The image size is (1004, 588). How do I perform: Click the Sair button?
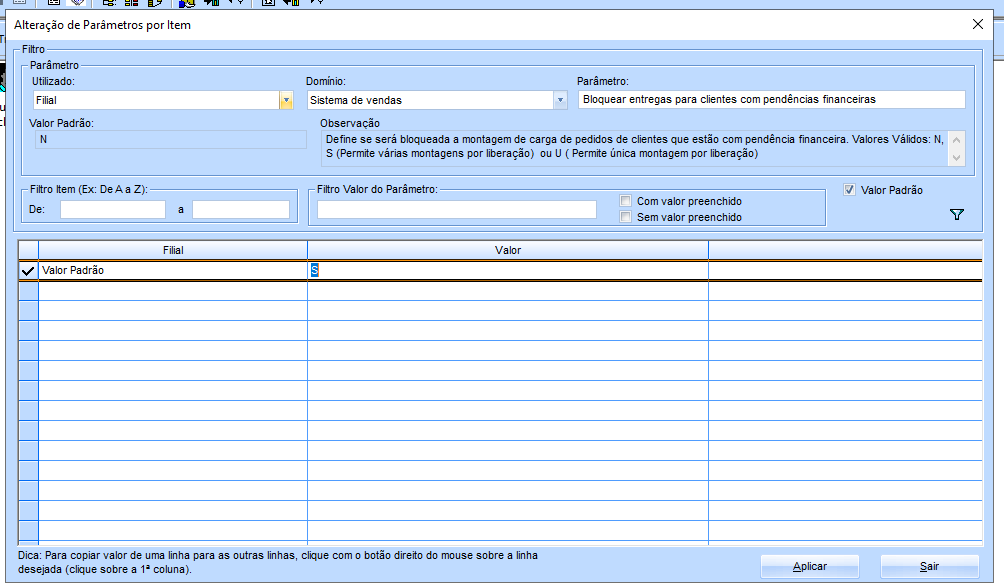click(929, 566)
